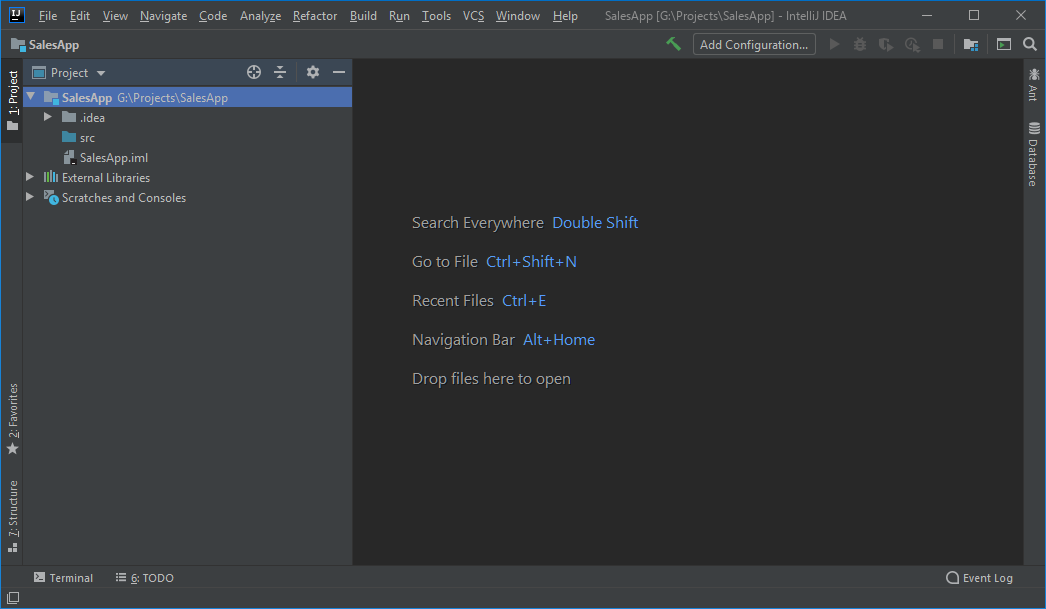
Task: Open the Ant tool window
Action: point(1033,85)
